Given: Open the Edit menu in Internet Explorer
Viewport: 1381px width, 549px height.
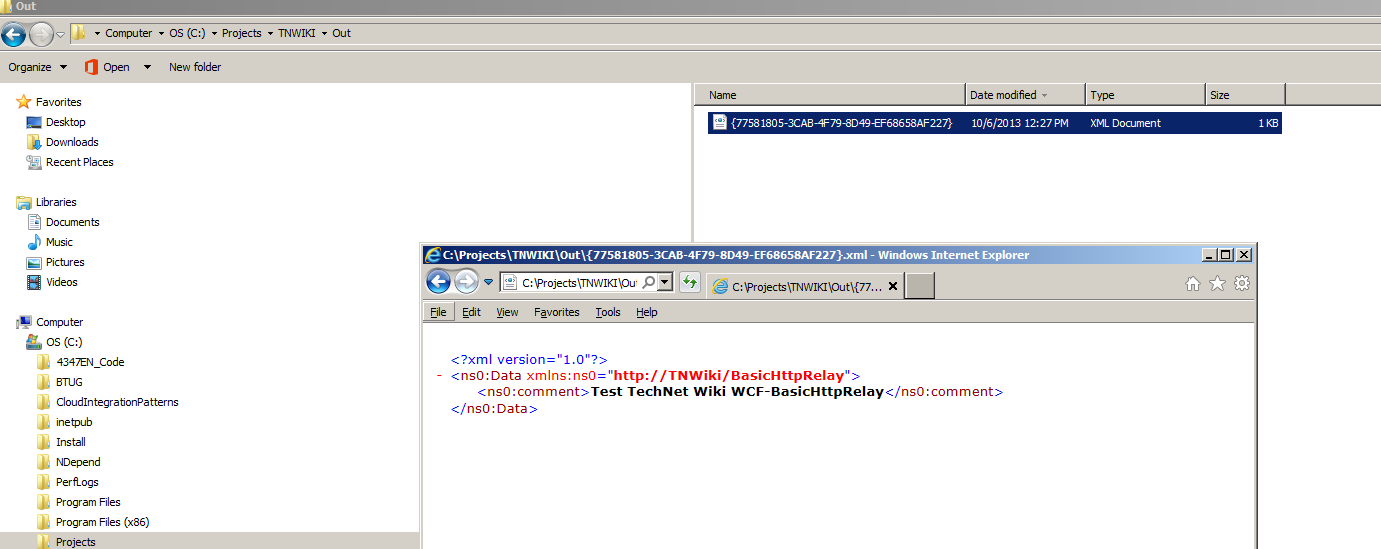Looking at the screenshot, I should point(471,312).
